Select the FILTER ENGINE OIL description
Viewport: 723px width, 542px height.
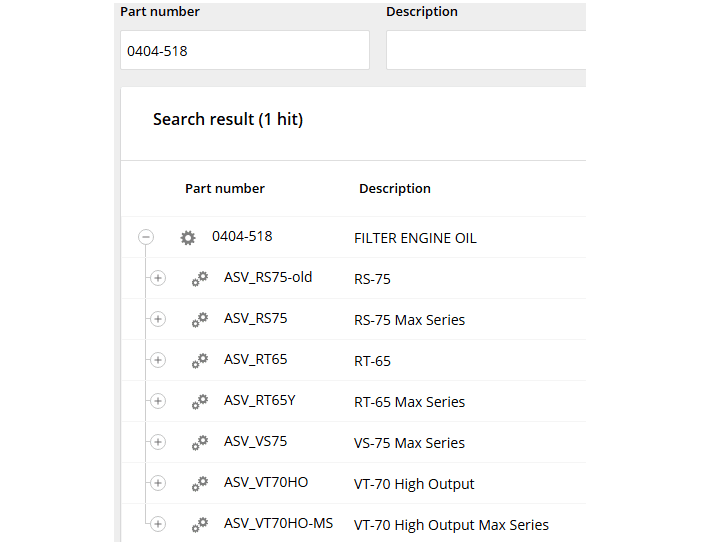click(415, 238)
